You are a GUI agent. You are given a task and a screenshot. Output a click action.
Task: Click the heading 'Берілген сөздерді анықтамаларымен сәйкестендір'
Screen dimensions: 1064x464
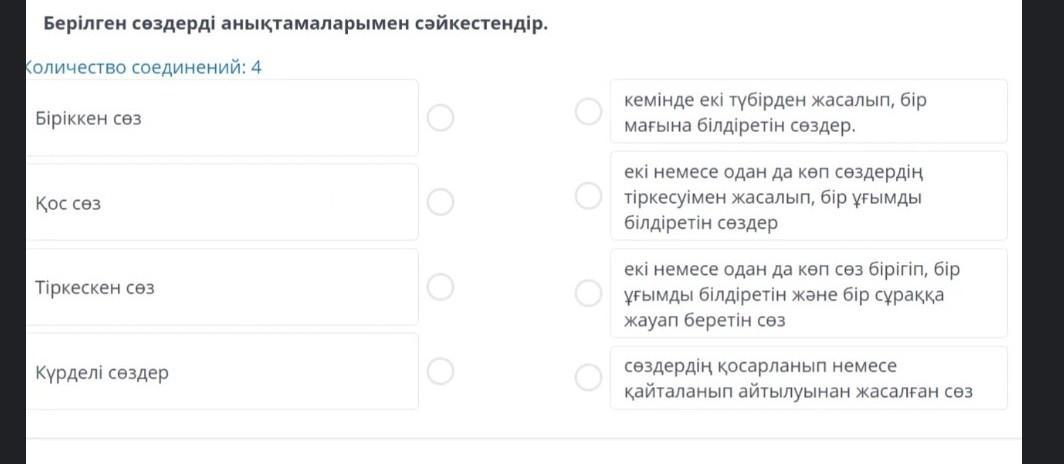point(292,23)
